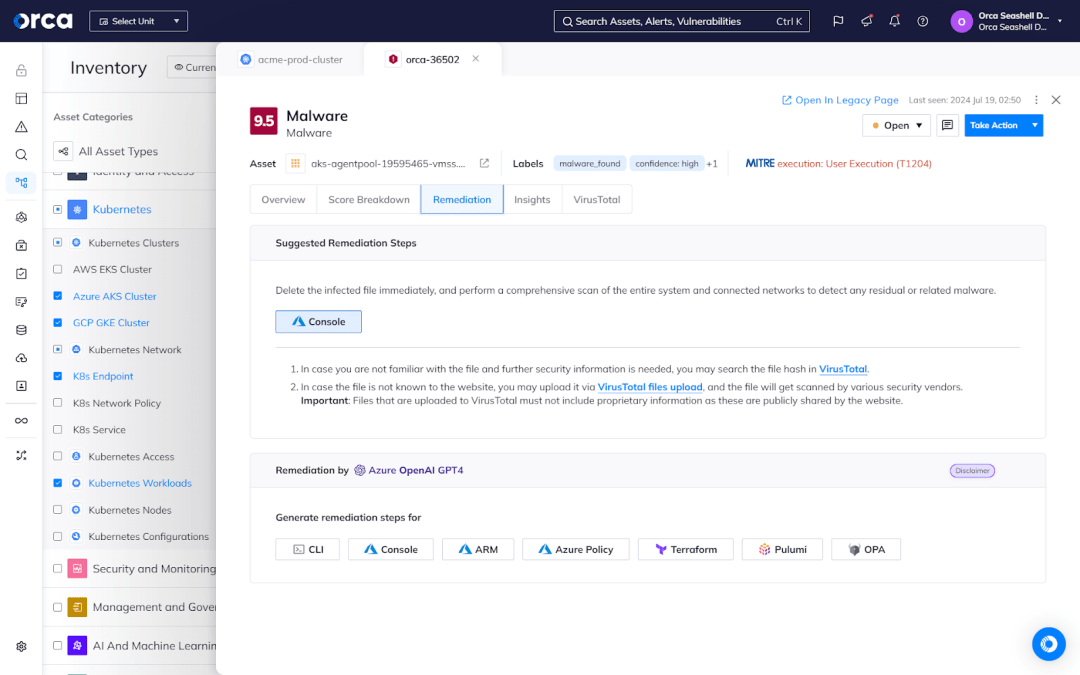Open the flag icon in top bar
1080x675 pixels.
click(x=838, y=21)
